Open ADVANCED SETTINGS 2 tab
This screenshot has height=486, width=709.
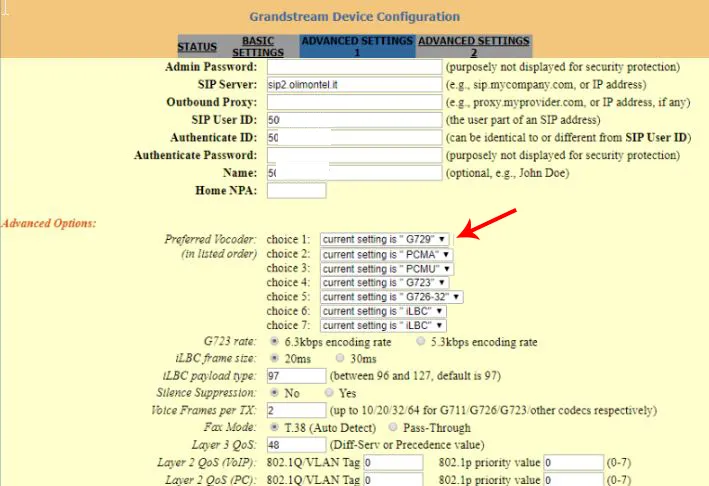coord(473,47)
